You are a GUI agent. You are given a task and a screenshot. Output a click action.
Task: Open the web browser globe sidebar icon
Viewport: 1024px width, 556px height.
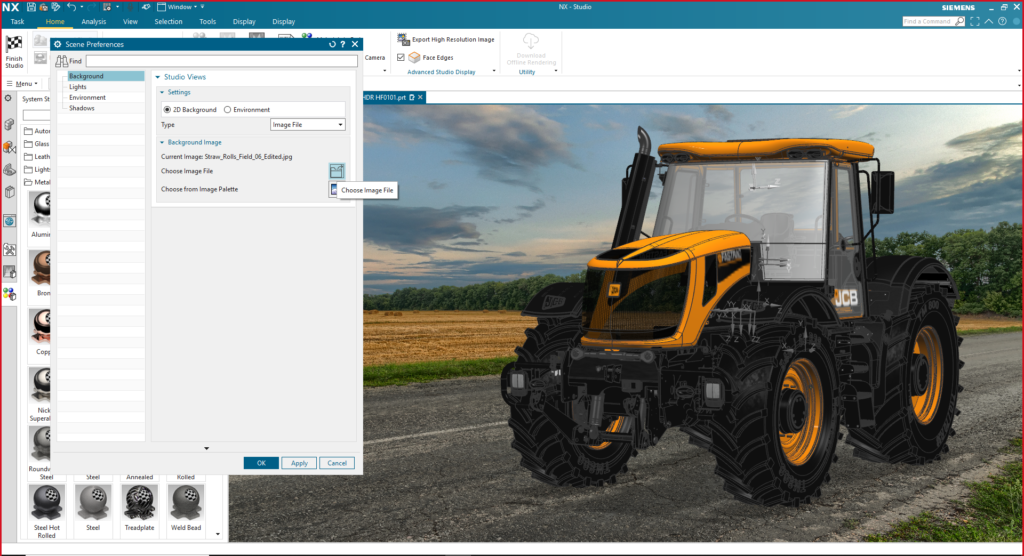tap(9, 221)
